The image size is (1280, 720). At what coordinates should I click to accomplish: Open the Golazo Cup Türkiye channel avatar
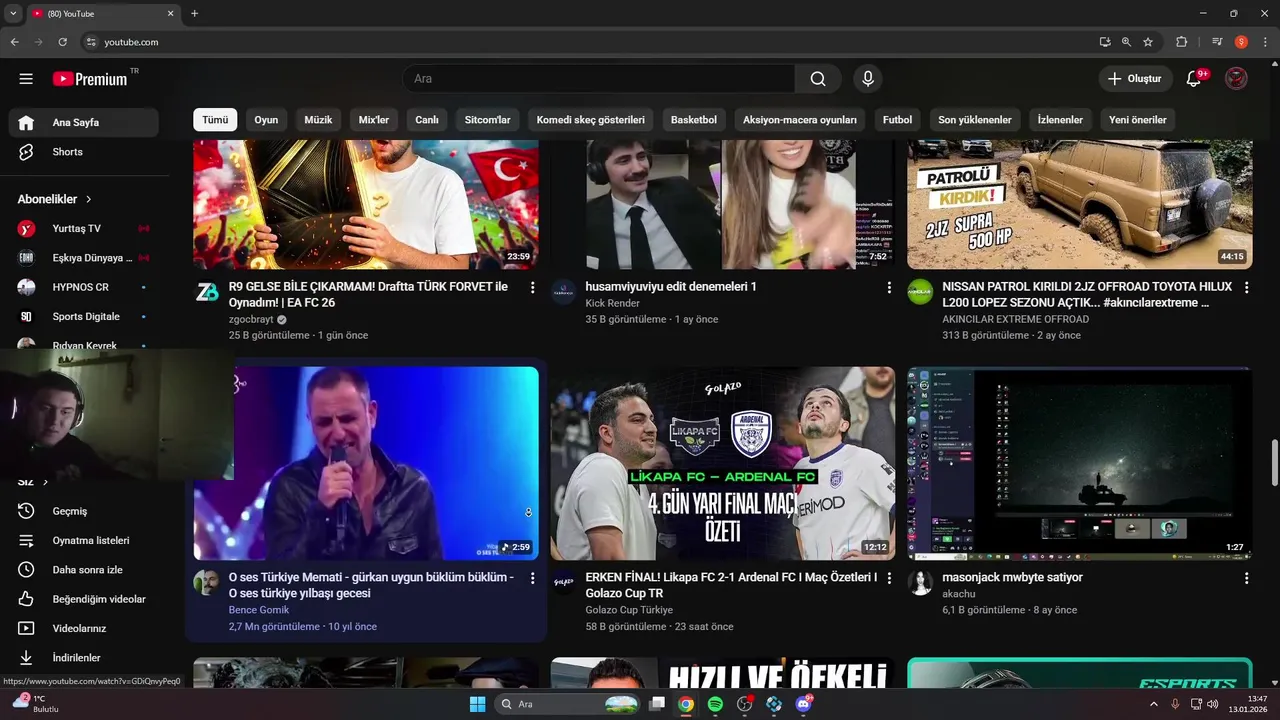click(563, 583)
